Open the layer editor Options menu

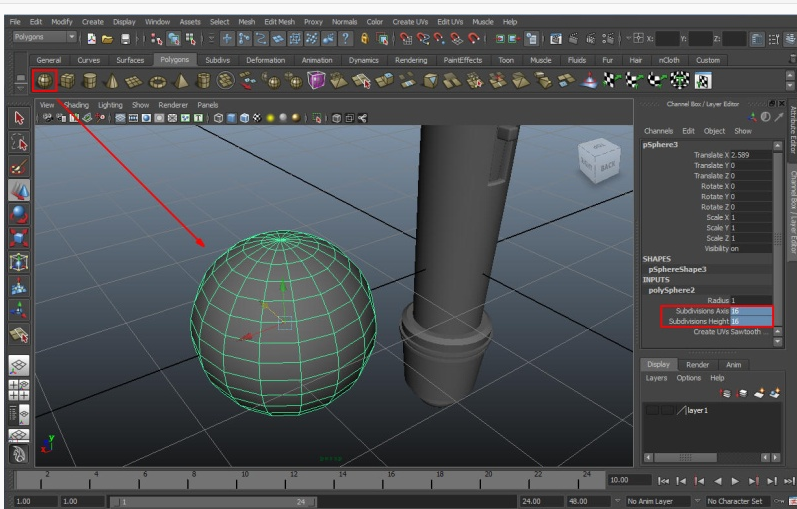tap(688, 378)
